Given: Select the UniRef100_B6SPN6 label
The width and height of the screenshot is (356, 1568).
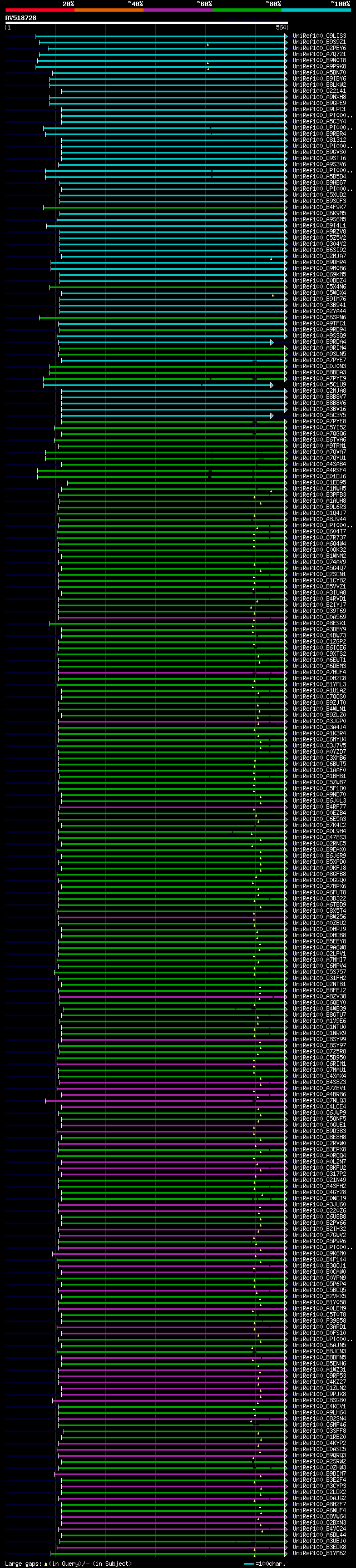Looking at the screenshot, I should point(319,317).
